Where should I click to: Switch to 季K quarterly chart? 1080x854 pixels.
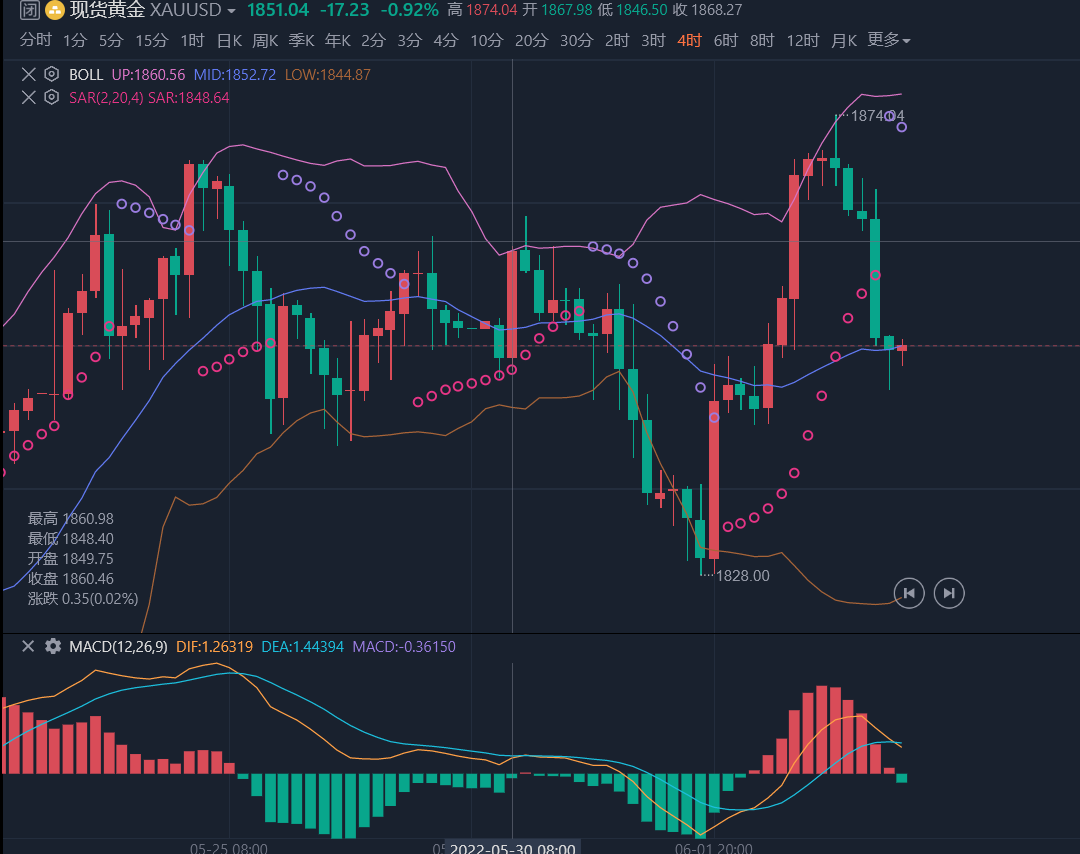(302, 41)
